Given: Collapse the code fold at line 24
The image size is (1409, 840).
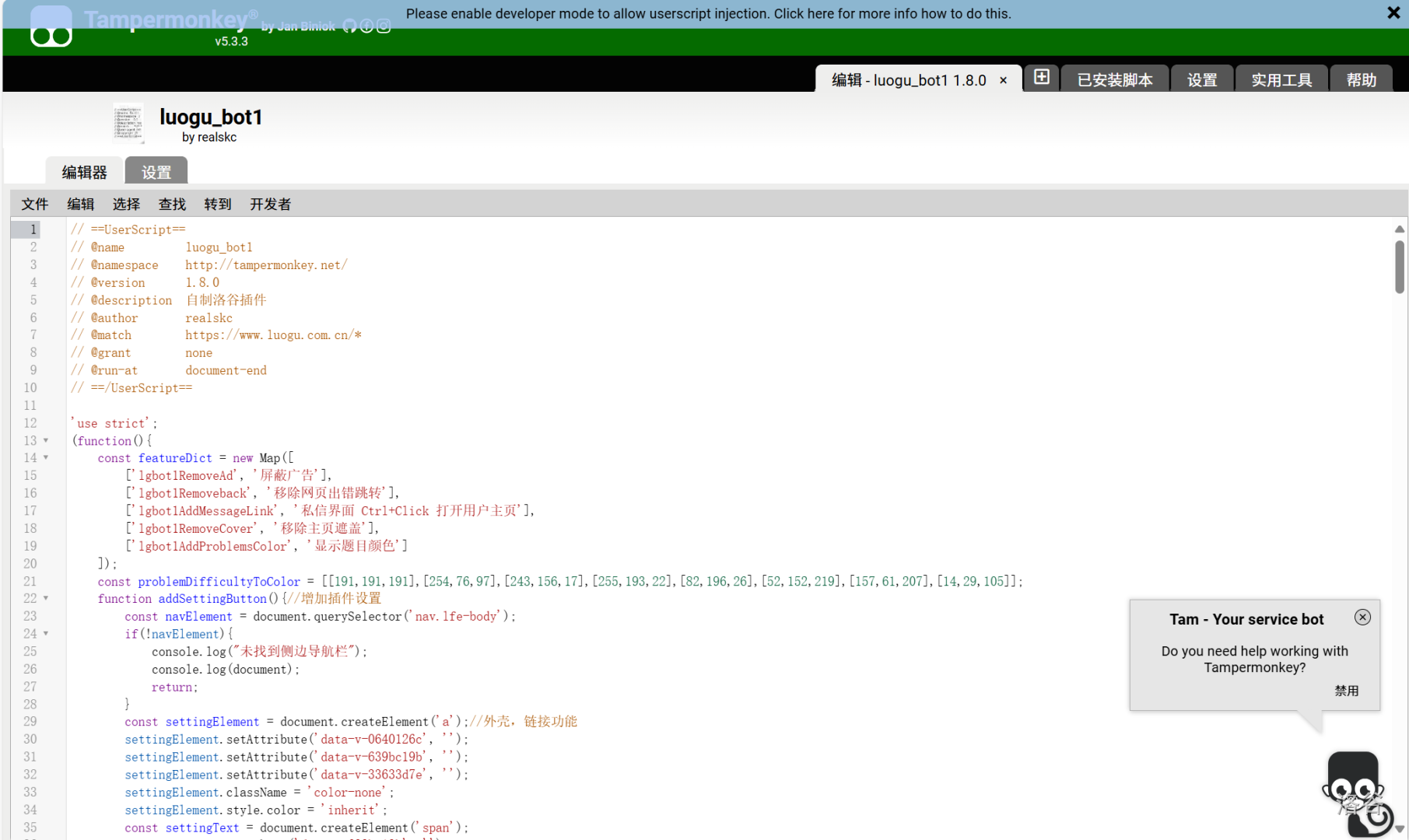Looking at the screenshot, I should click(x=46, y=633).
